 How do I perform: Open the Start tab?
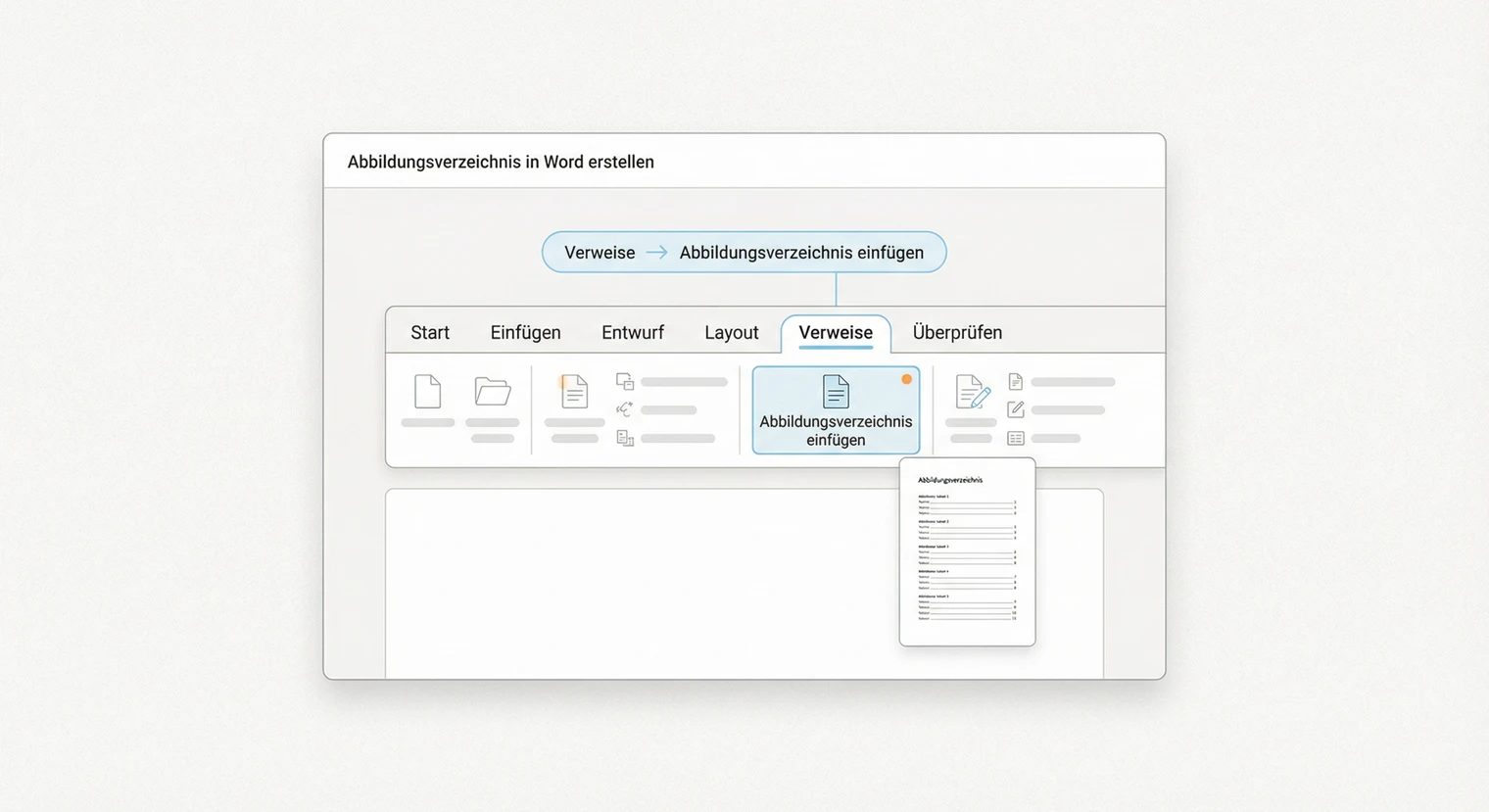(430, 333)
